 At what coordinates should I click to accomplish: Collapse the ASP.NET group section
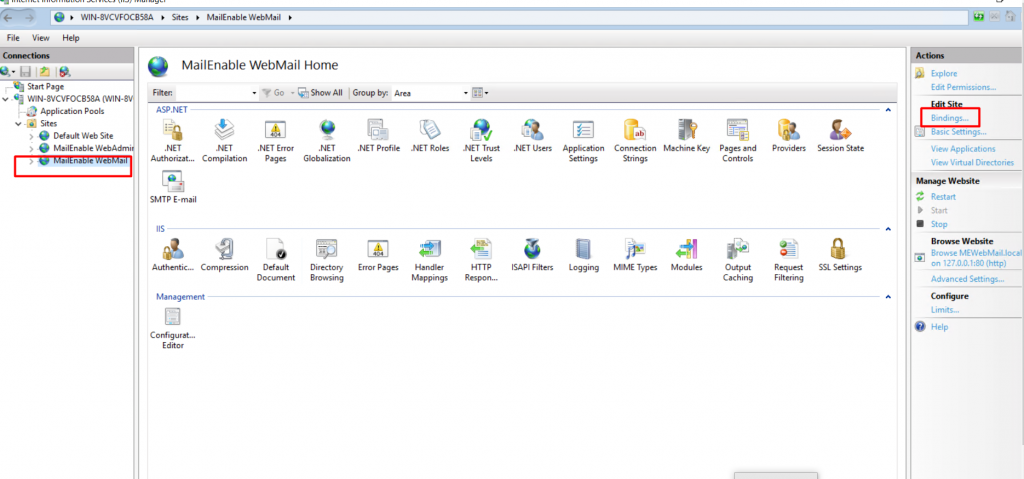[888, 110]
